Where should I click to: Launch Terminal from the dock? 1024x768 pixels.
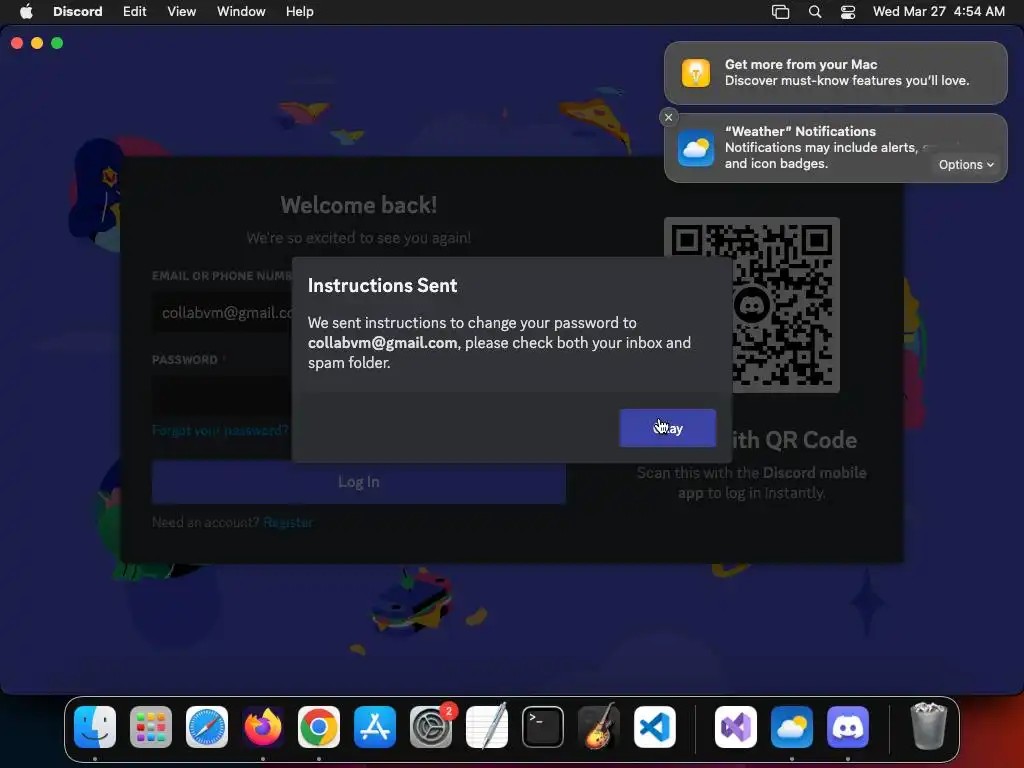[543, 727]
